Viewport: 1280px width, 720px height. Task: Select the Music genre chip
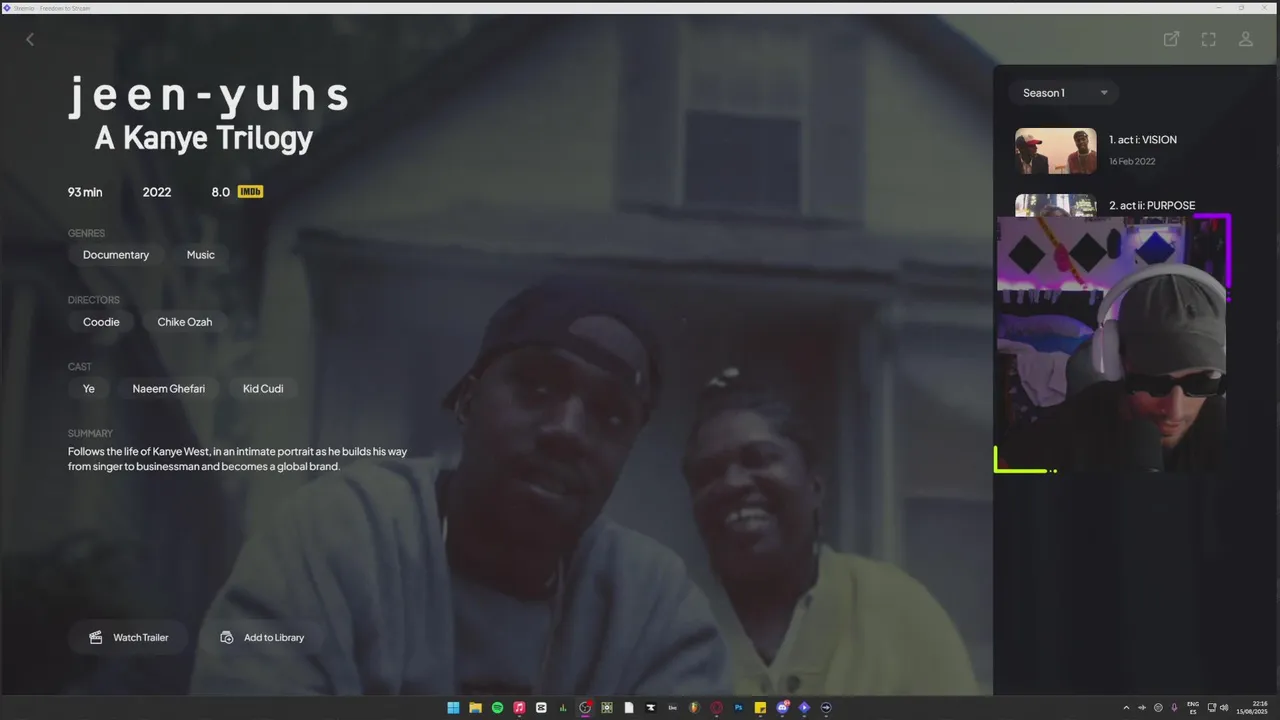(x=201, y=255)
